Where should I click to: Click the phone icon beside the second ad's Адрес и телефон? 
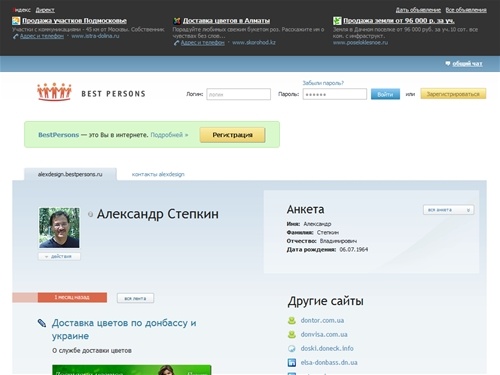(x=176, y=43)
